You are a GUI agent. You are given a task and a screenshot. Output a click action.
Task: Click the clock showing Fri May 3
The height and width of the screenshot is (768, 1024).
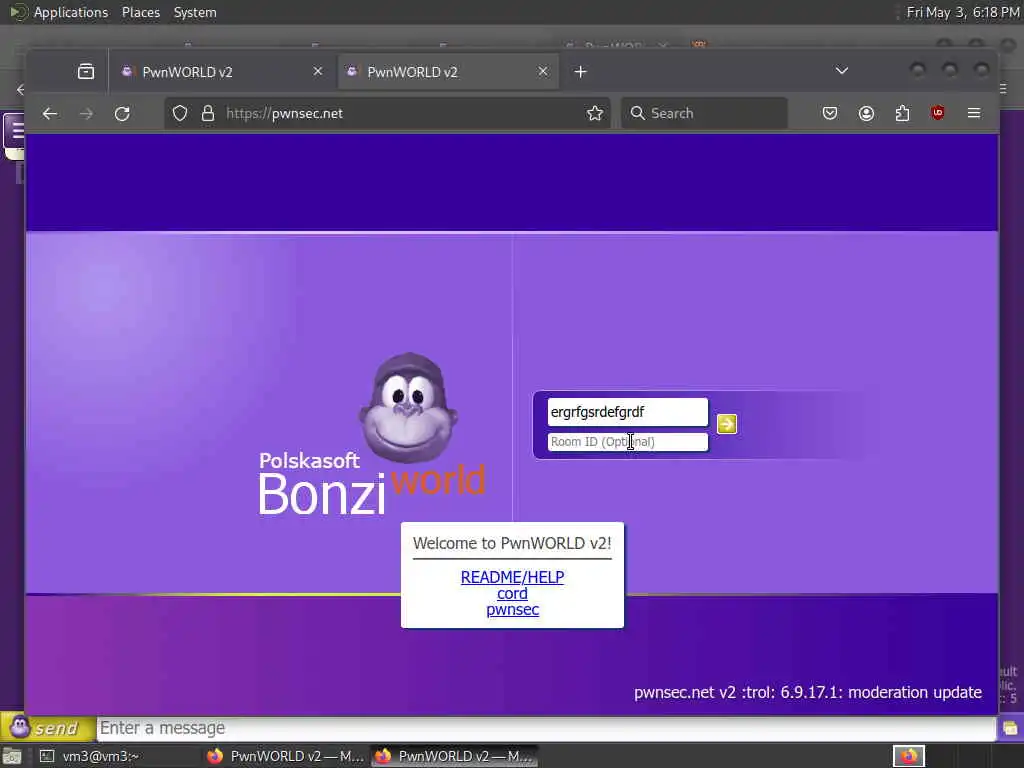pos(963,12)
